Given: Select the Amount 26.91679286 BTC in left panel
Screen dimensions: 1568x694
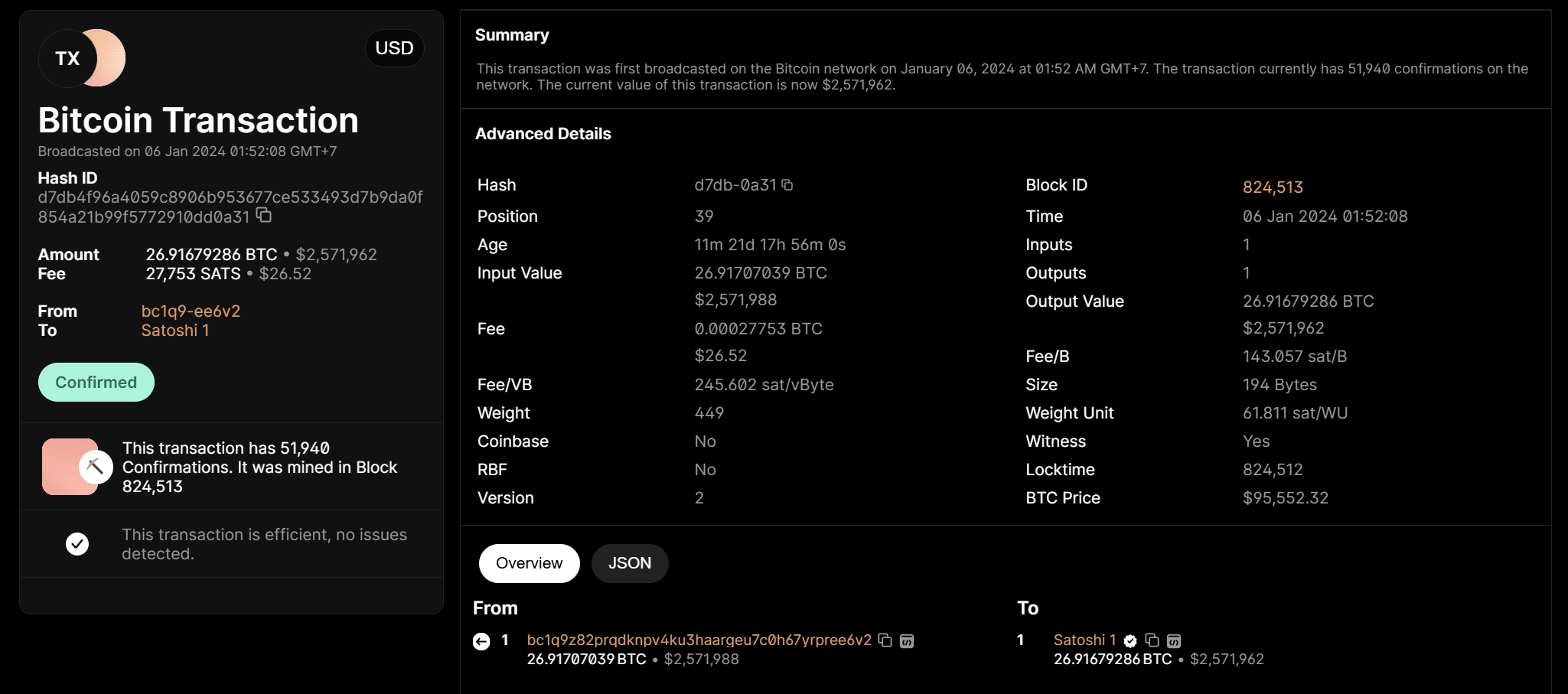Looking at the screenshot, I should tap(212, 254).
